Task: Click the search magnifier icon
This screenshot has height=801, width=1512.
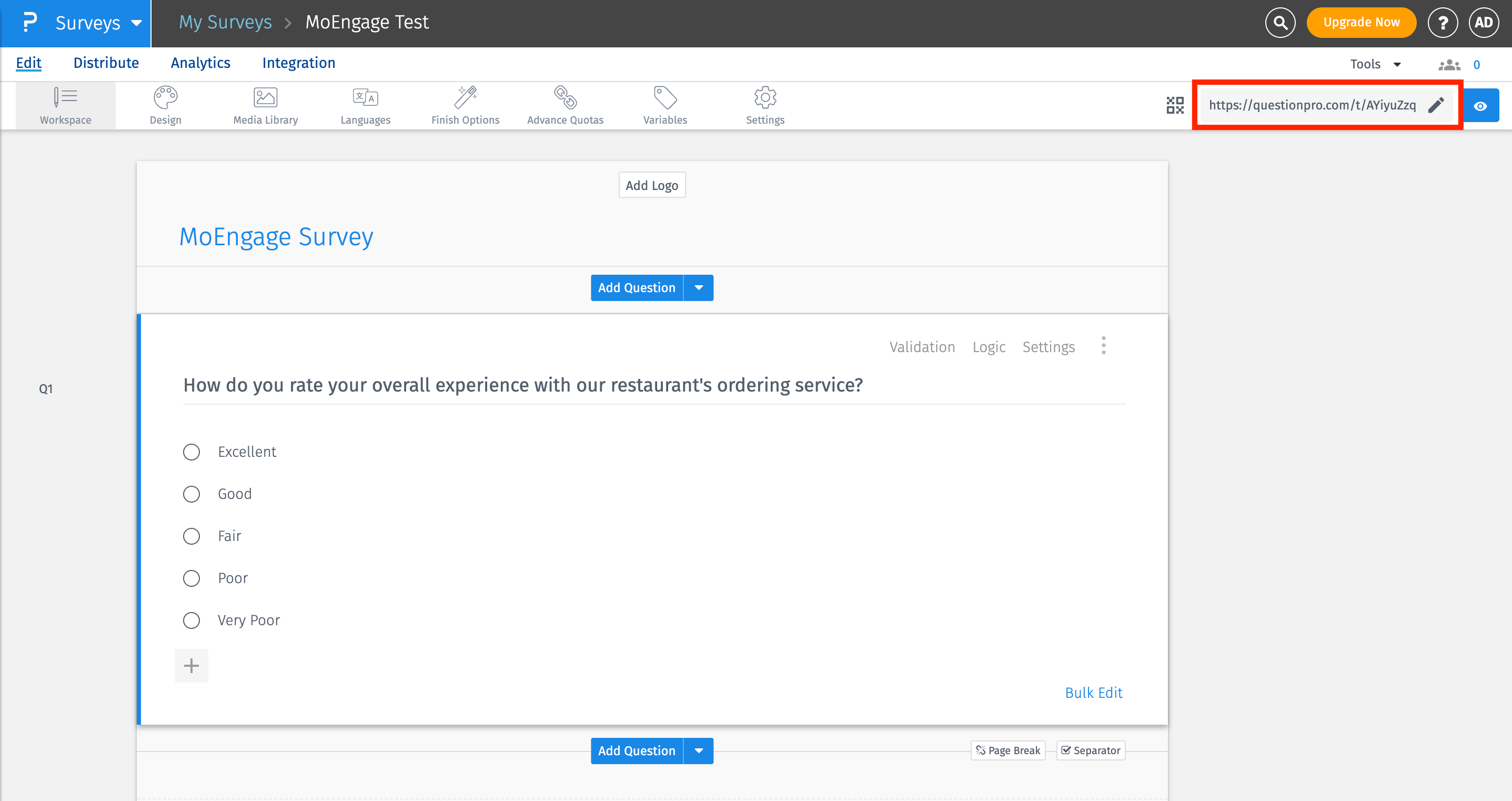Action: click(x=1280, y=22)
